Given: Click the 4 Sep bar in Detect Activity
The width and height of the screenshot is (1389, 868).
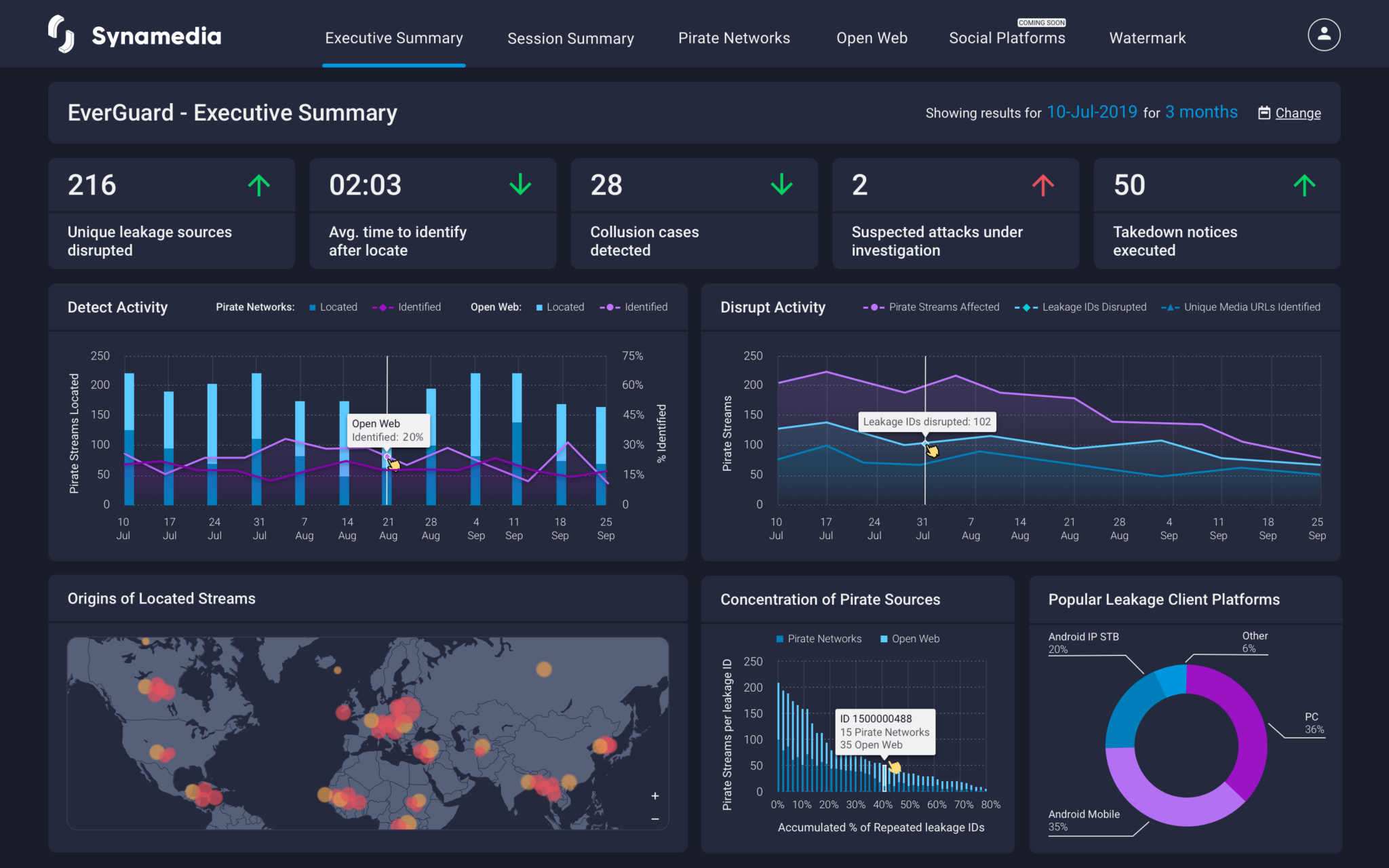Looking at the screenshot, I should click(x=475, y=439).
